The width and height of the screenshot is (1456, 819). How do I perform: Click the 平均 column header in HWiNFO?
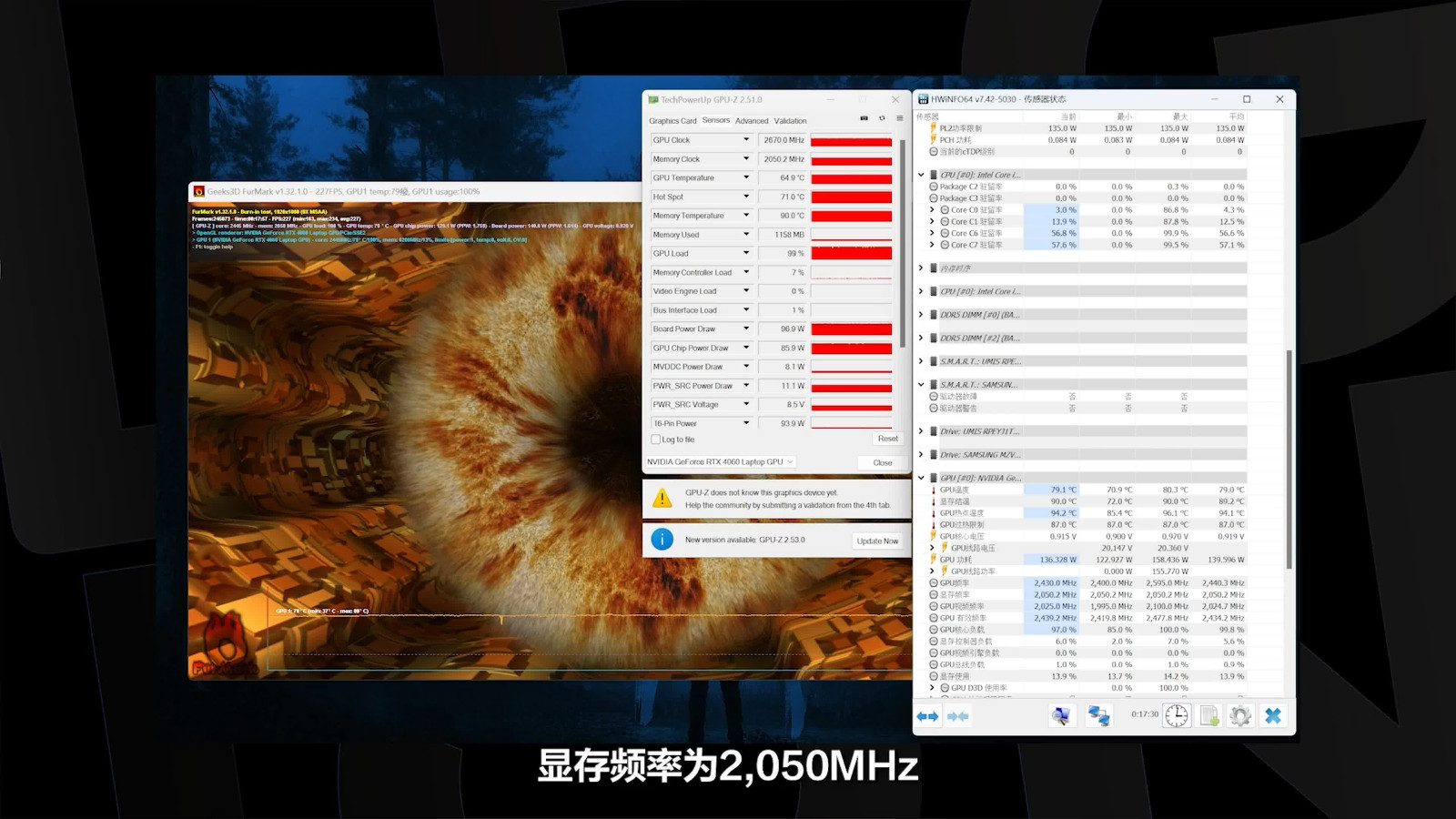tap(1236, 116)
